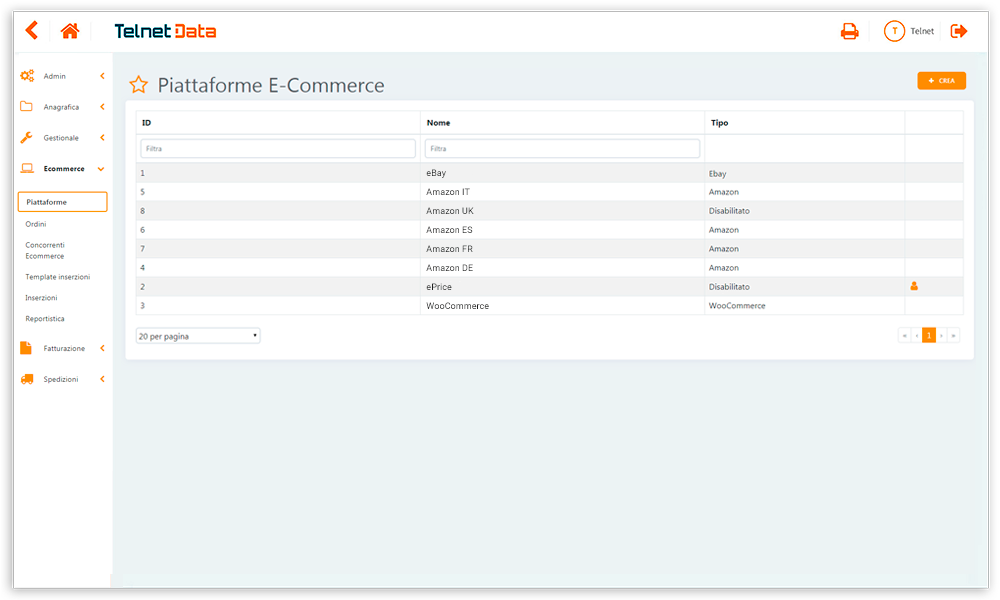Select the Amazon ES row name
The width and height of the screenshot is (1000, 600).
449,230
